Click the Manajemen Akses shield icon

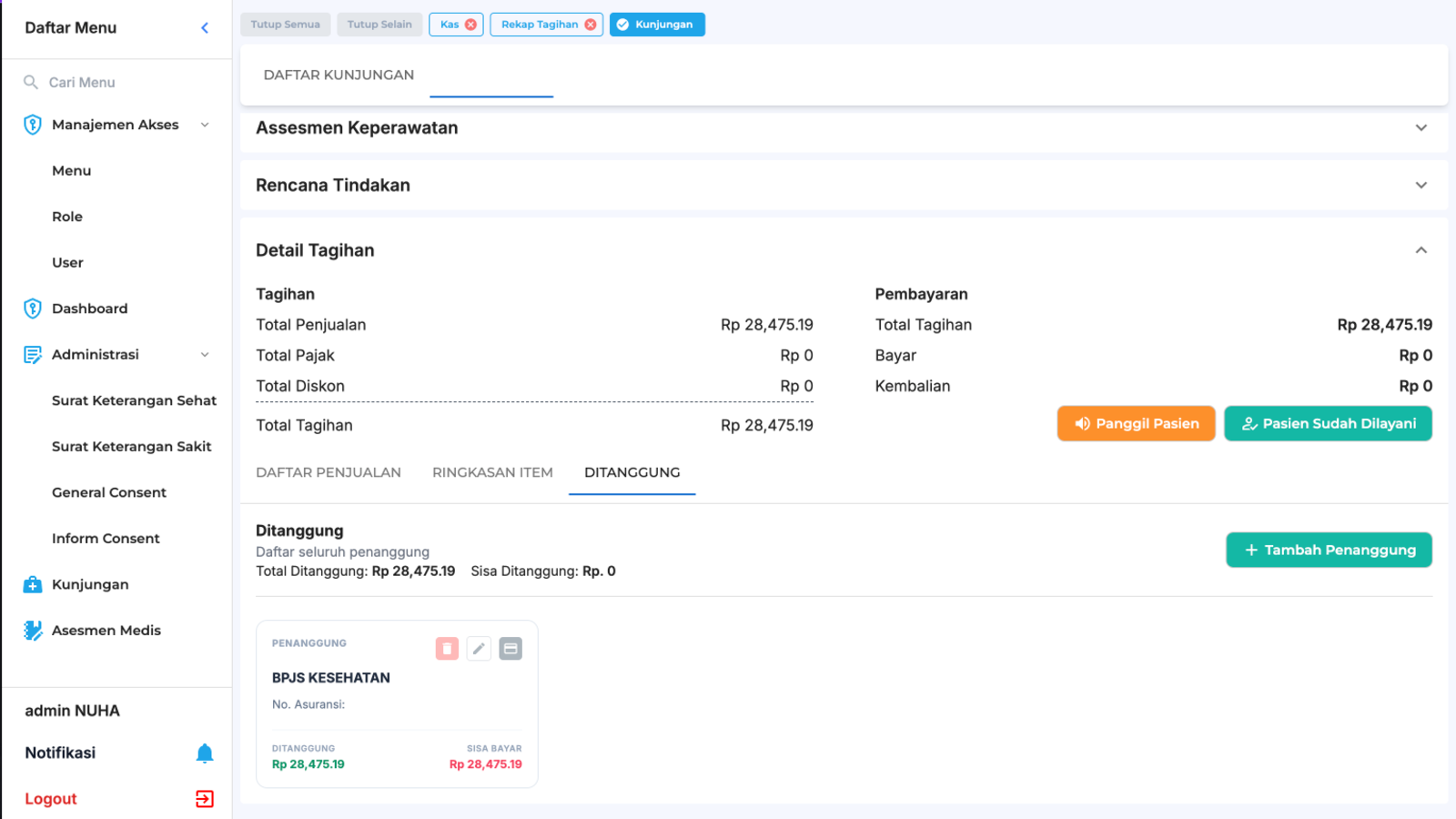pos(33,125)
